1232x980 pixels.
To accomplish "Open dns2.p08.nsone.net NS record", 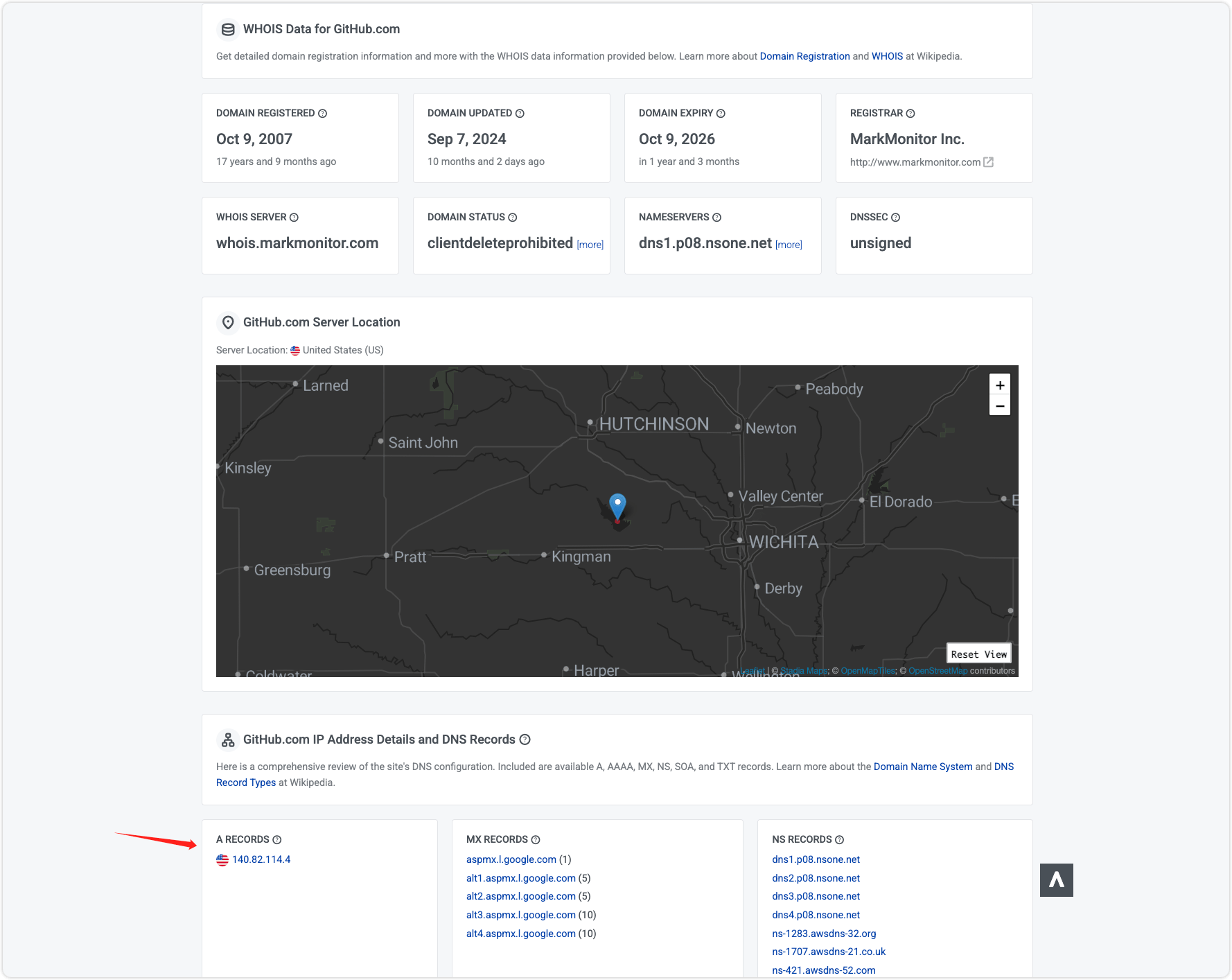I will tap(816, 878).
